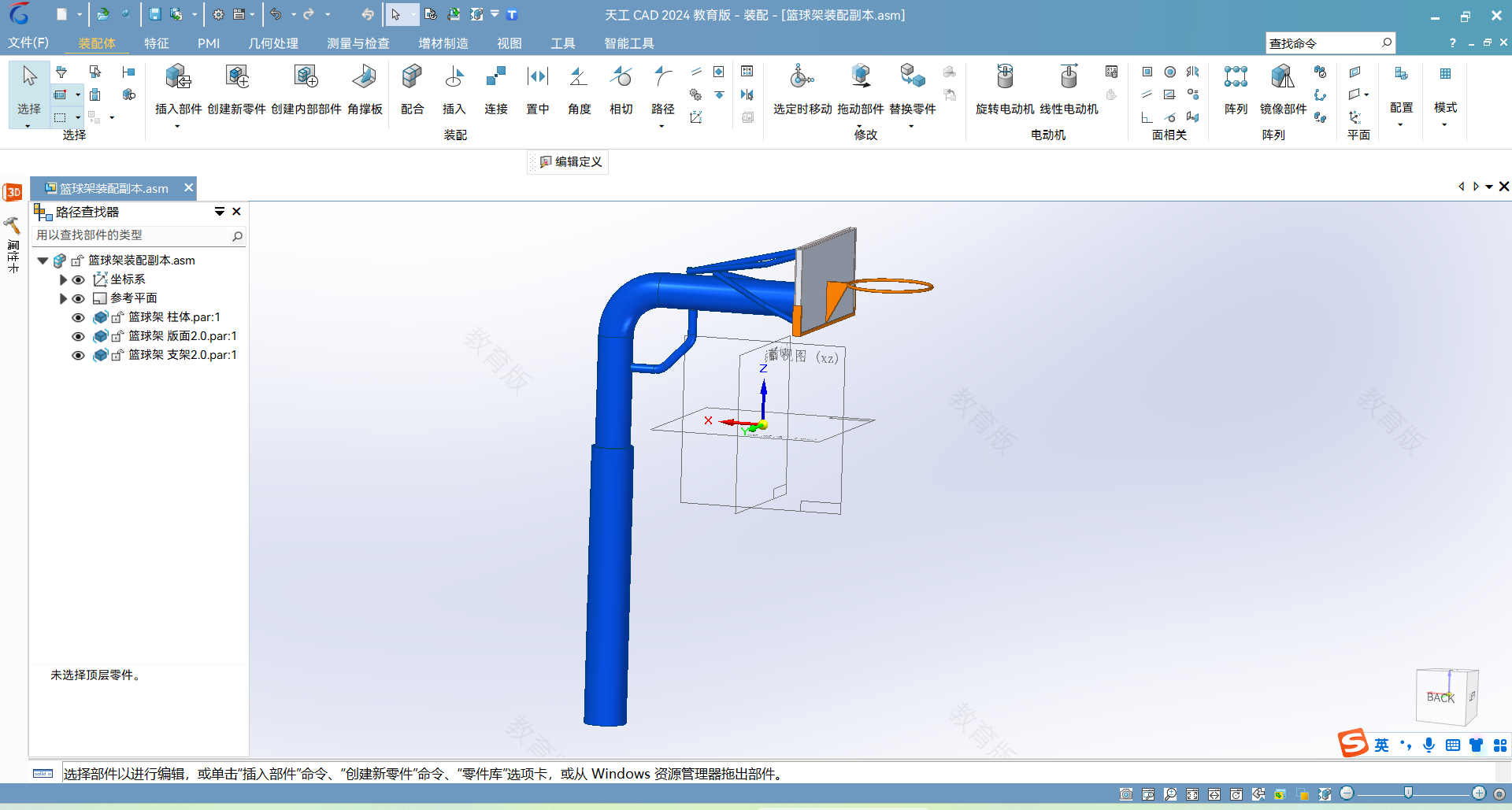Click the 创建内部部件 icon
Image resolution: width=1512 pixels, height=810 pixels.
[306, 77]
